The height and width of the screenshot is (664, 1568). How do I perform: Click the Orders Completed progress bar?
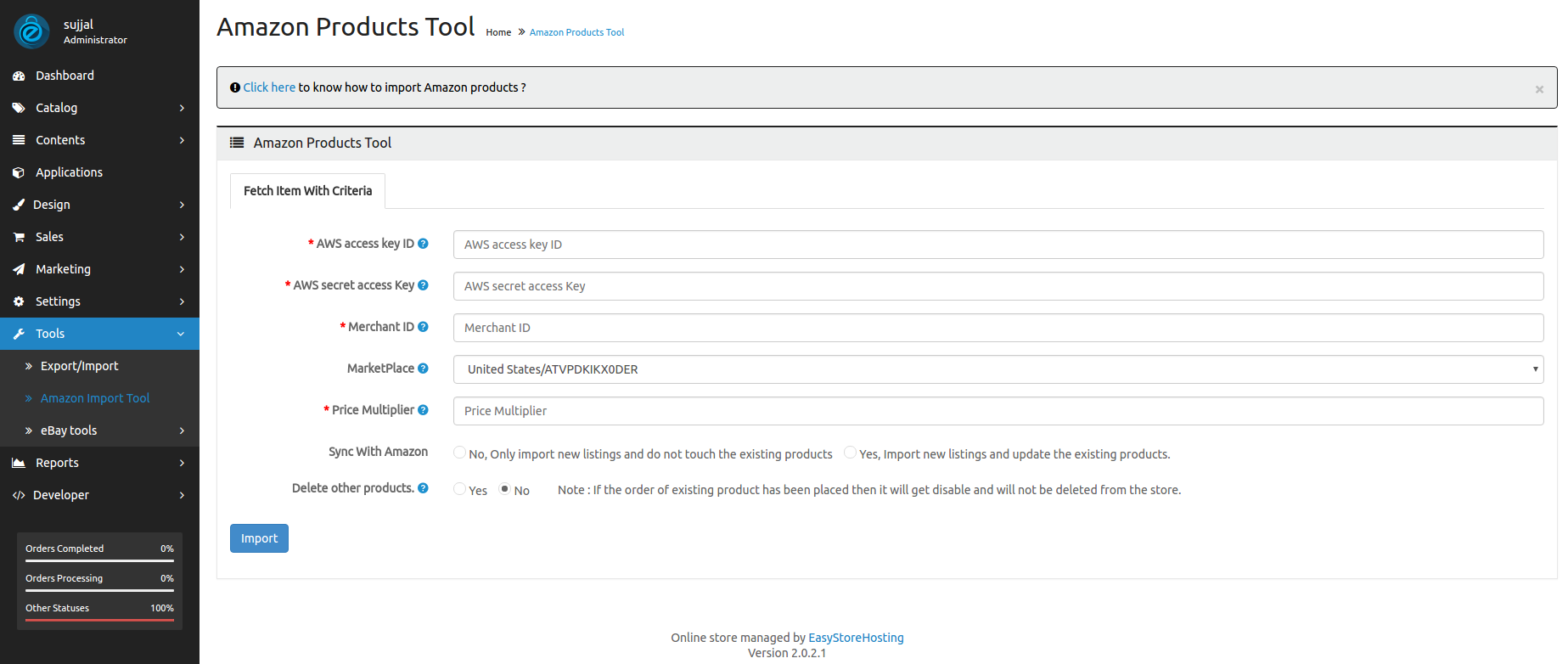click(x=99, y=560)
